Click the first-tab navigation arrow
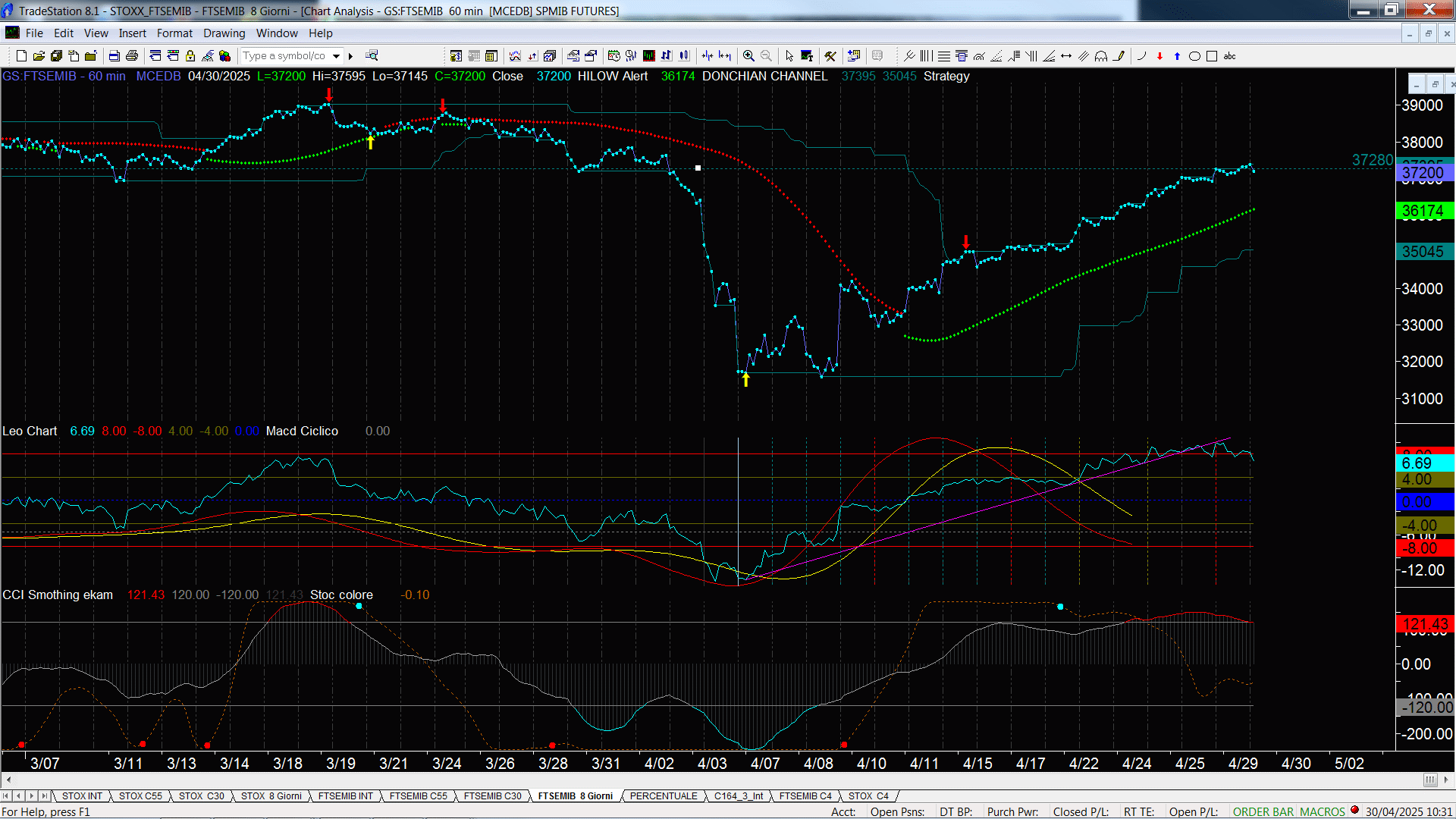Viewport: 1456px width, 819px height. pos(6,795)
